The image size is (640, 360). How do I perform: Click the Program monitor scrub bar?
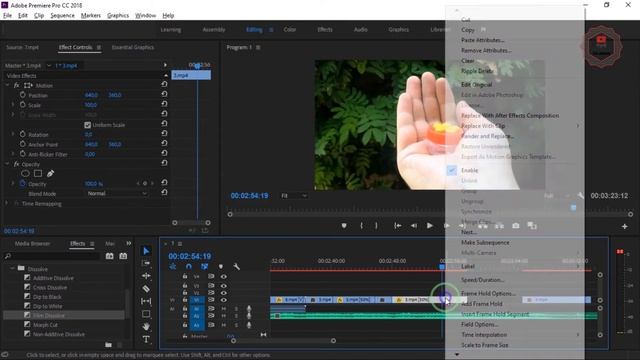(x=430, y=214)
